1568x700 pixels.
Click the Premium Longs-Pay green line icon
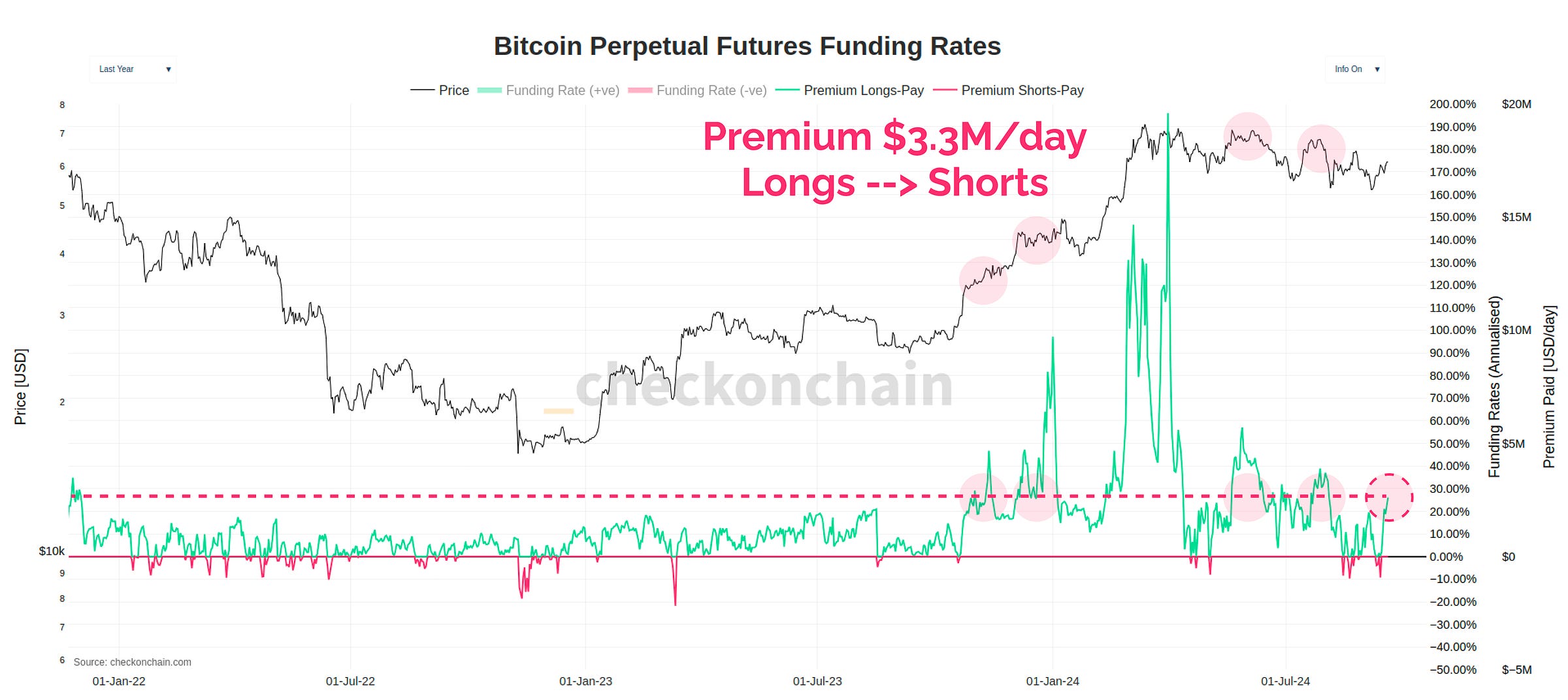788,90
